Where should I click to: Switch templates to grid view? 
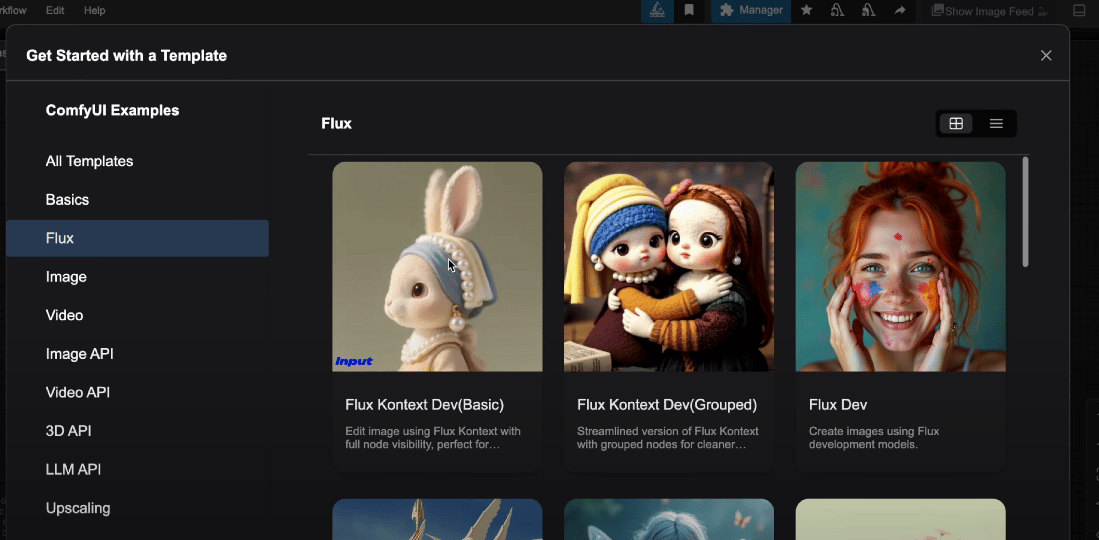(956, 123)
